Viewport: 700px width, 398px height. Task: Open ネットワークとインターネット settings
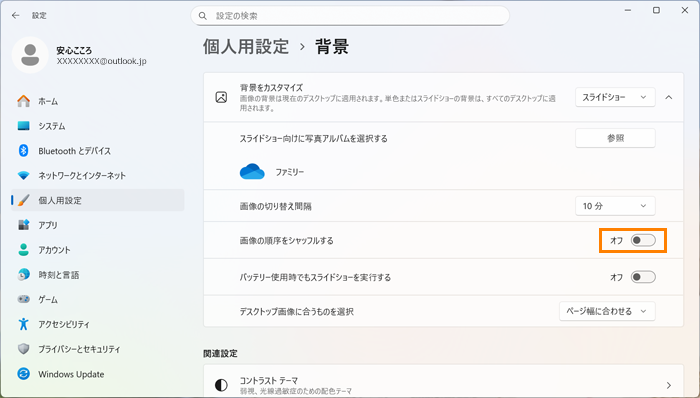(98, 175)
